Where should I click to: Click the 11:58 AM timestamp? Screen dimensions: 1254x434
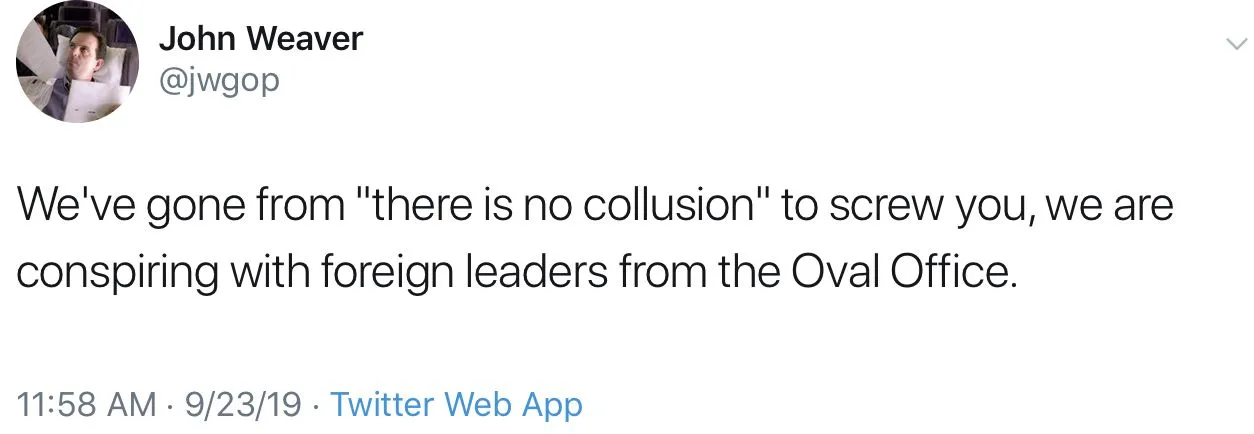[87, 405]
